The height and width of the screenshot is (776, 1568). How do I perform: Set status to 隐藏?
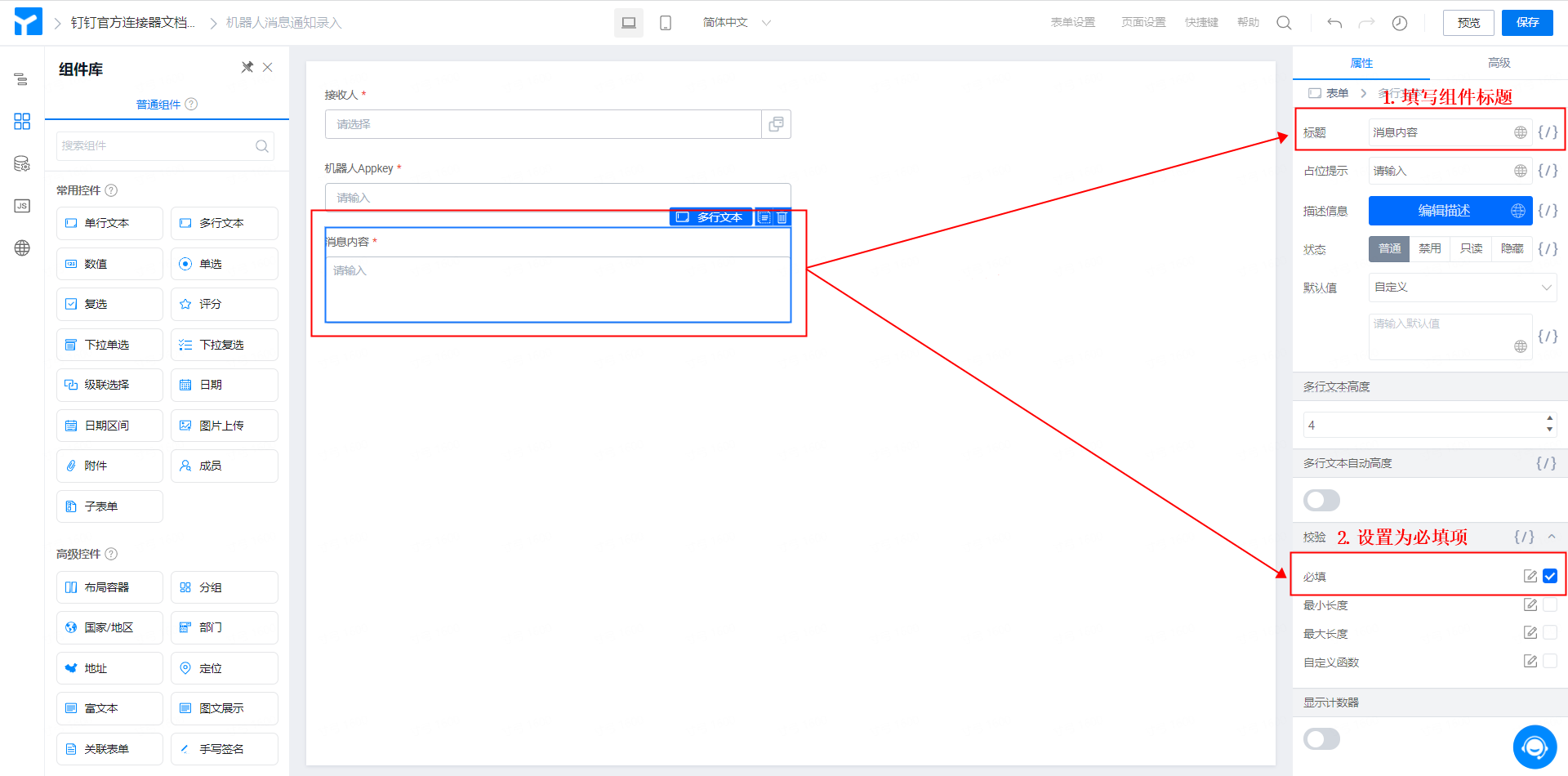(1512, 248)
